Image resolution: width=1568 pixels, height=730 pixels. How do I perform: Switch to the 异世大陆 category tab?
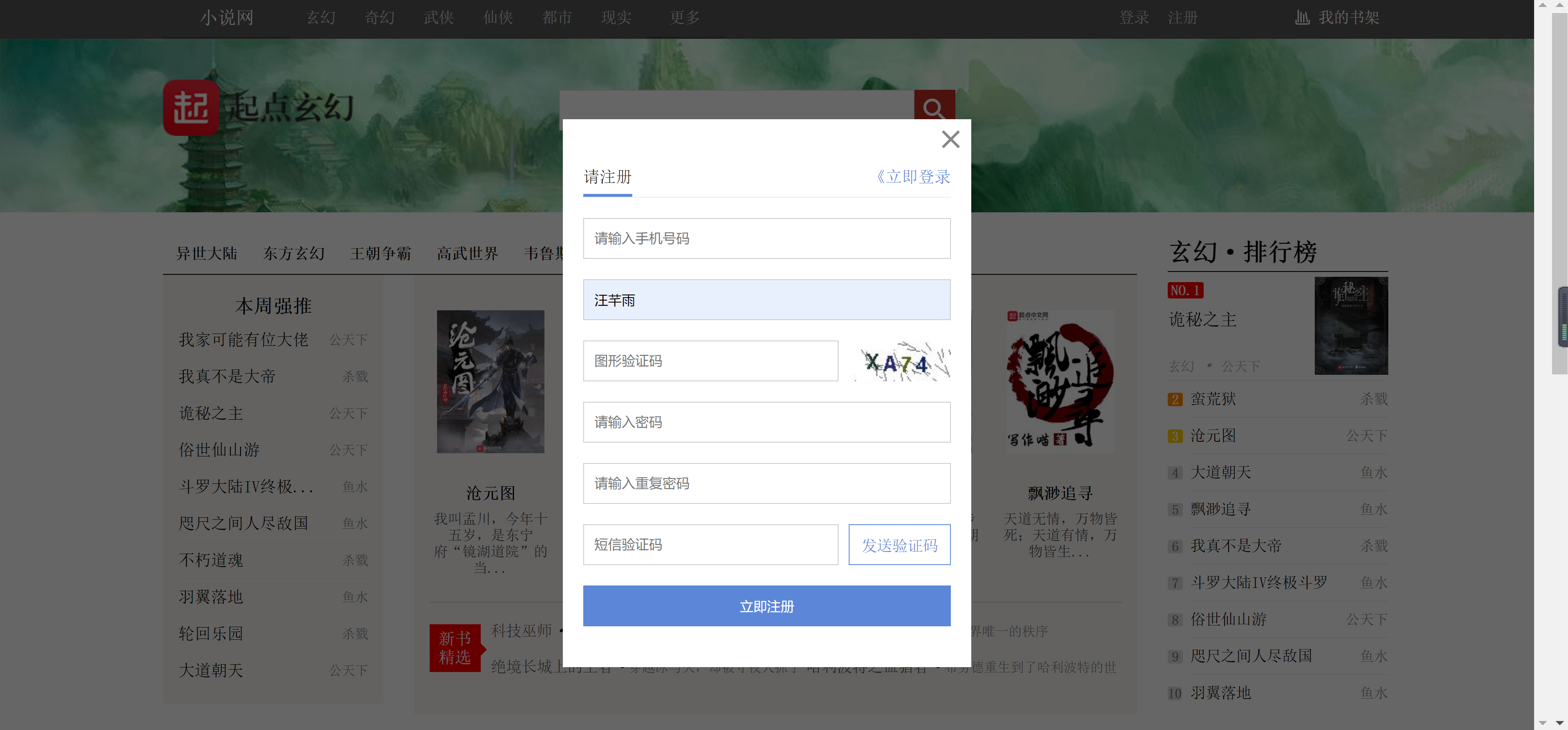[x=206, y=254]
